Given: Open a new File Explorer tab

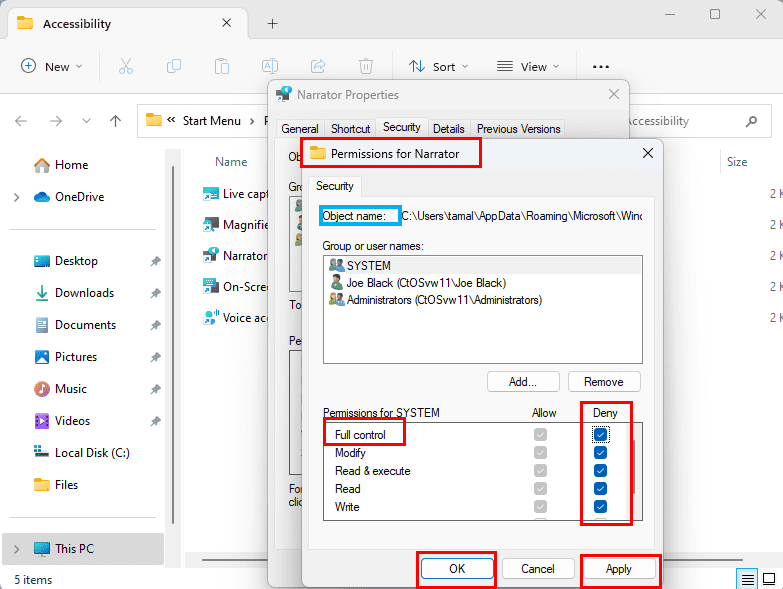Looking at the screenshot, I should pyautogui.click(x=272, y=23).
